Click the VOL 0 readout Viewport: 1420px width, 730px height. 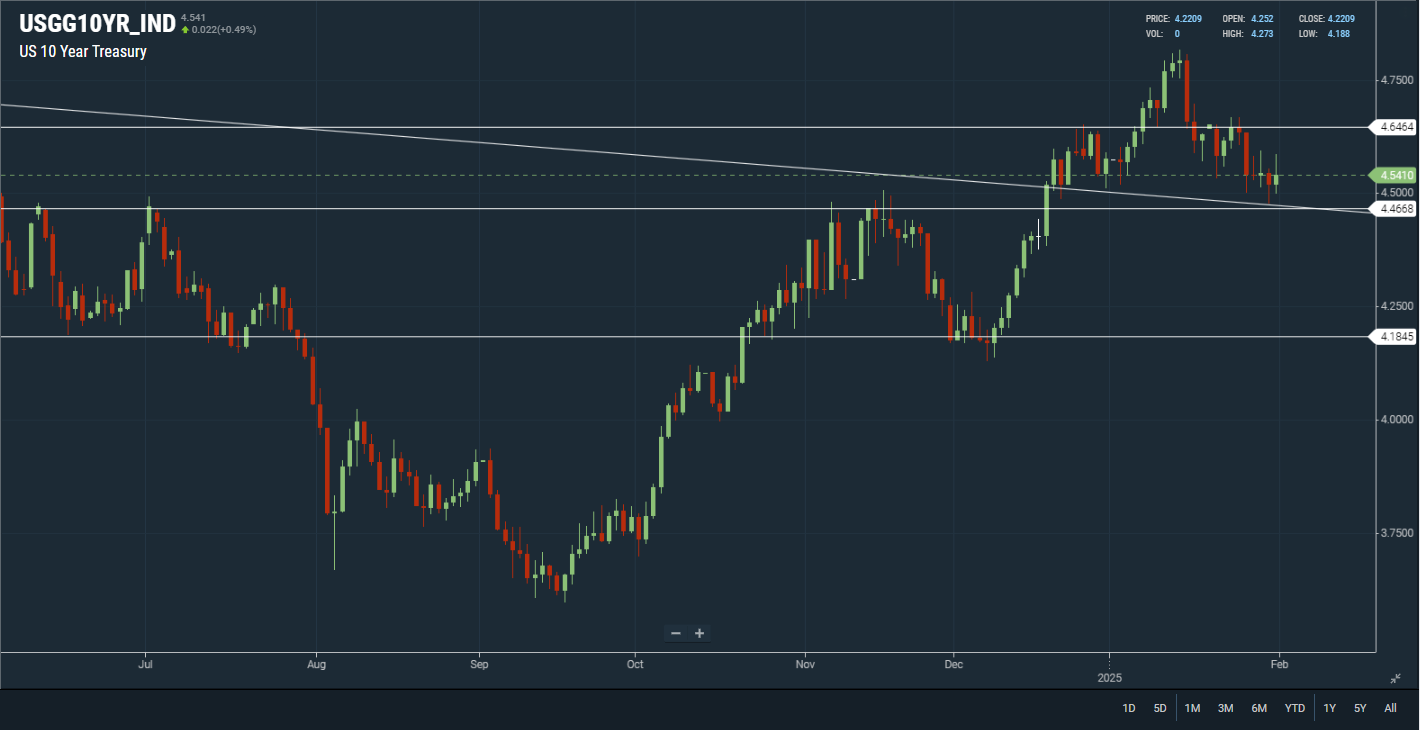tap(1163, 34)
